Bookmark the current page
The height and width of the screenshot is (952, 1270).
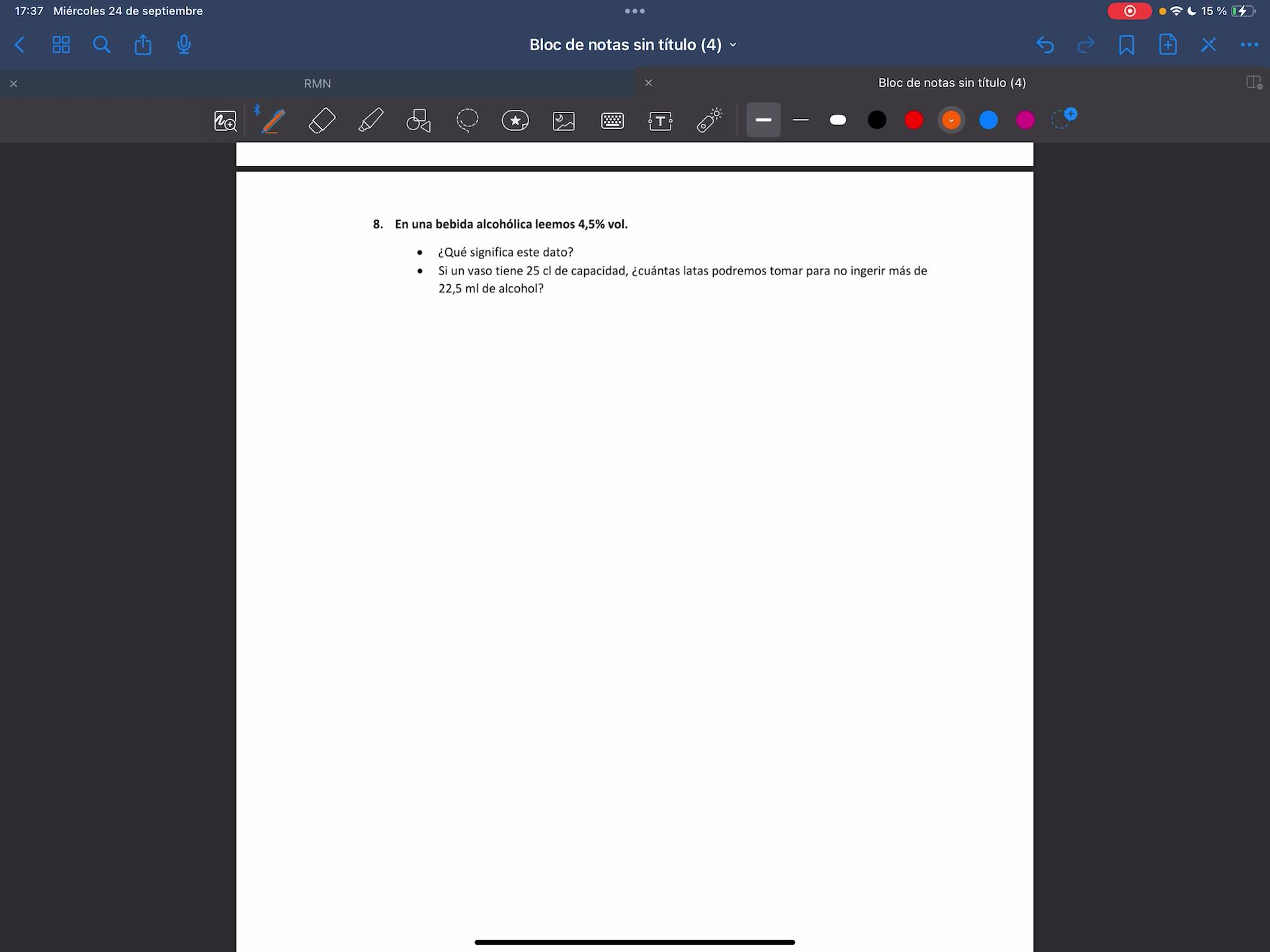click(x=1126, y=45)
